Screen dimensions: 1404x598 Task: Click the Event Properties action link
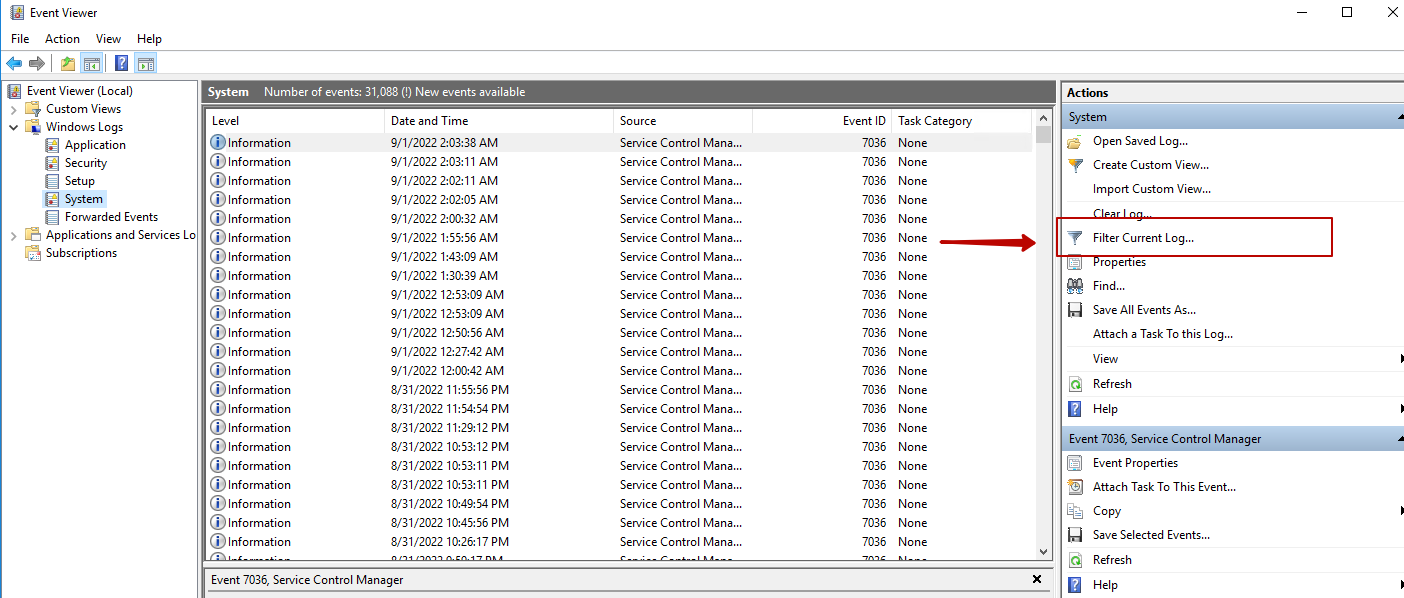[1135, 463]
